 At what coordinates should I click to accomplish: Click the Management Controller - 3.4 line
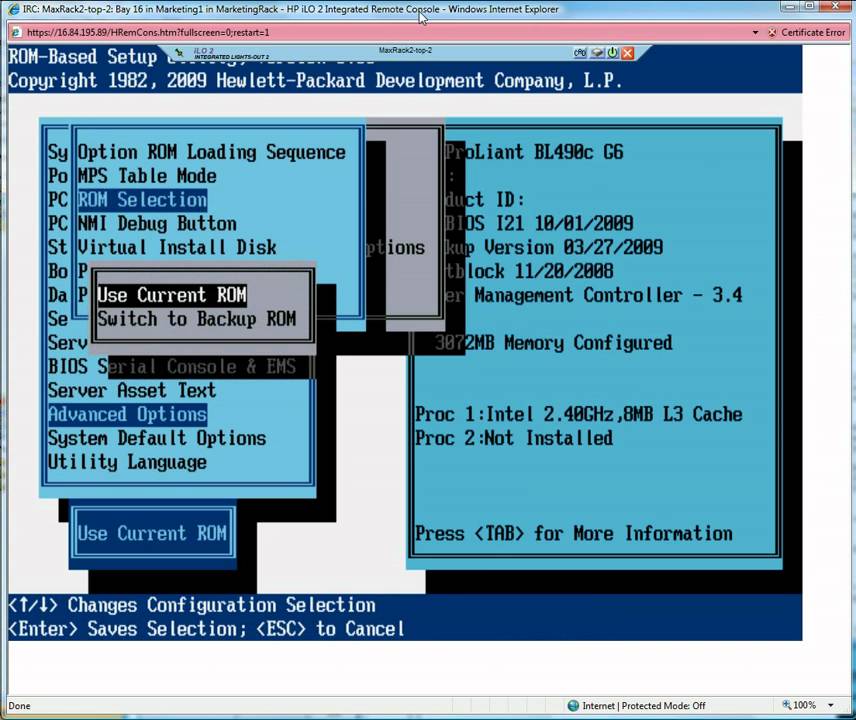point(608,295)
